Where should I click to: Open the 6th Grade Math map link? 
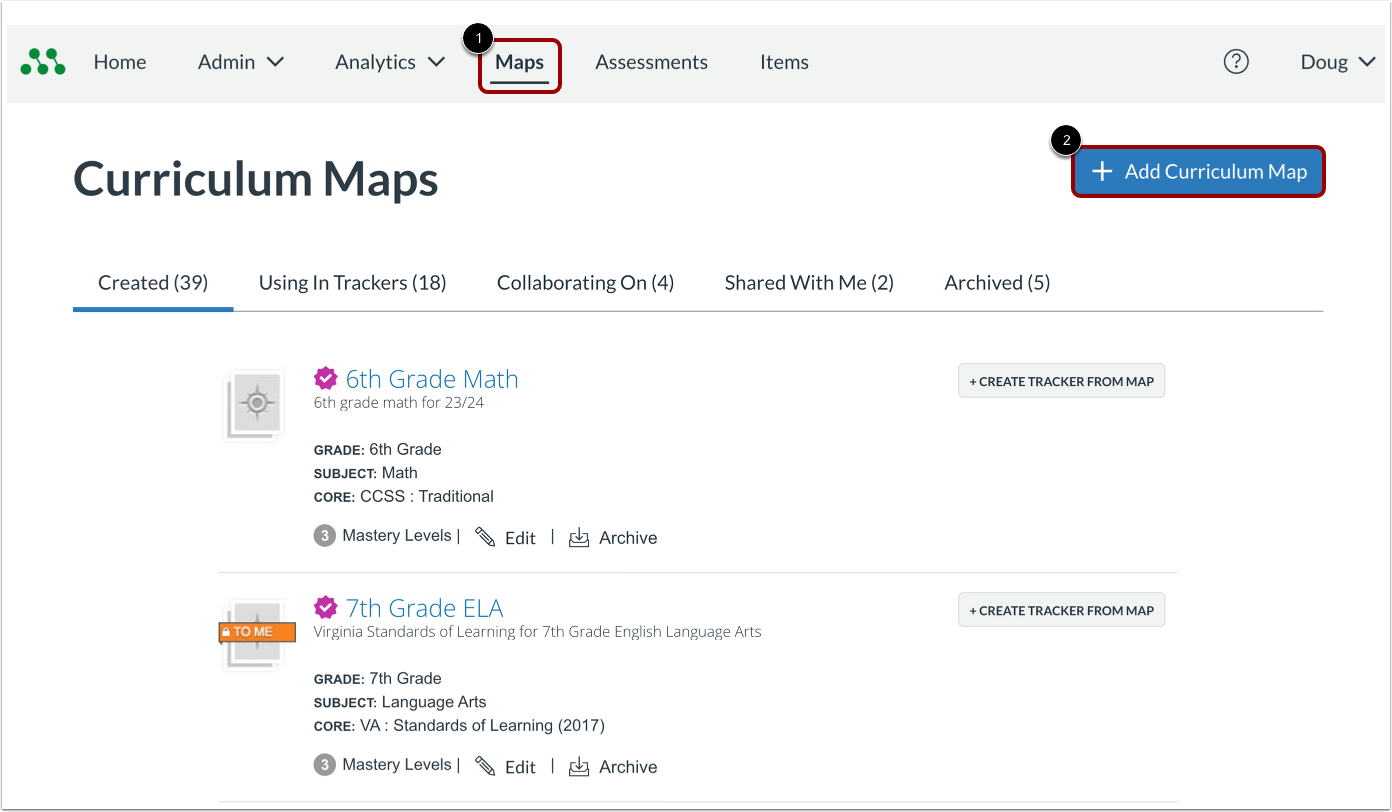(x=432, y=379)
